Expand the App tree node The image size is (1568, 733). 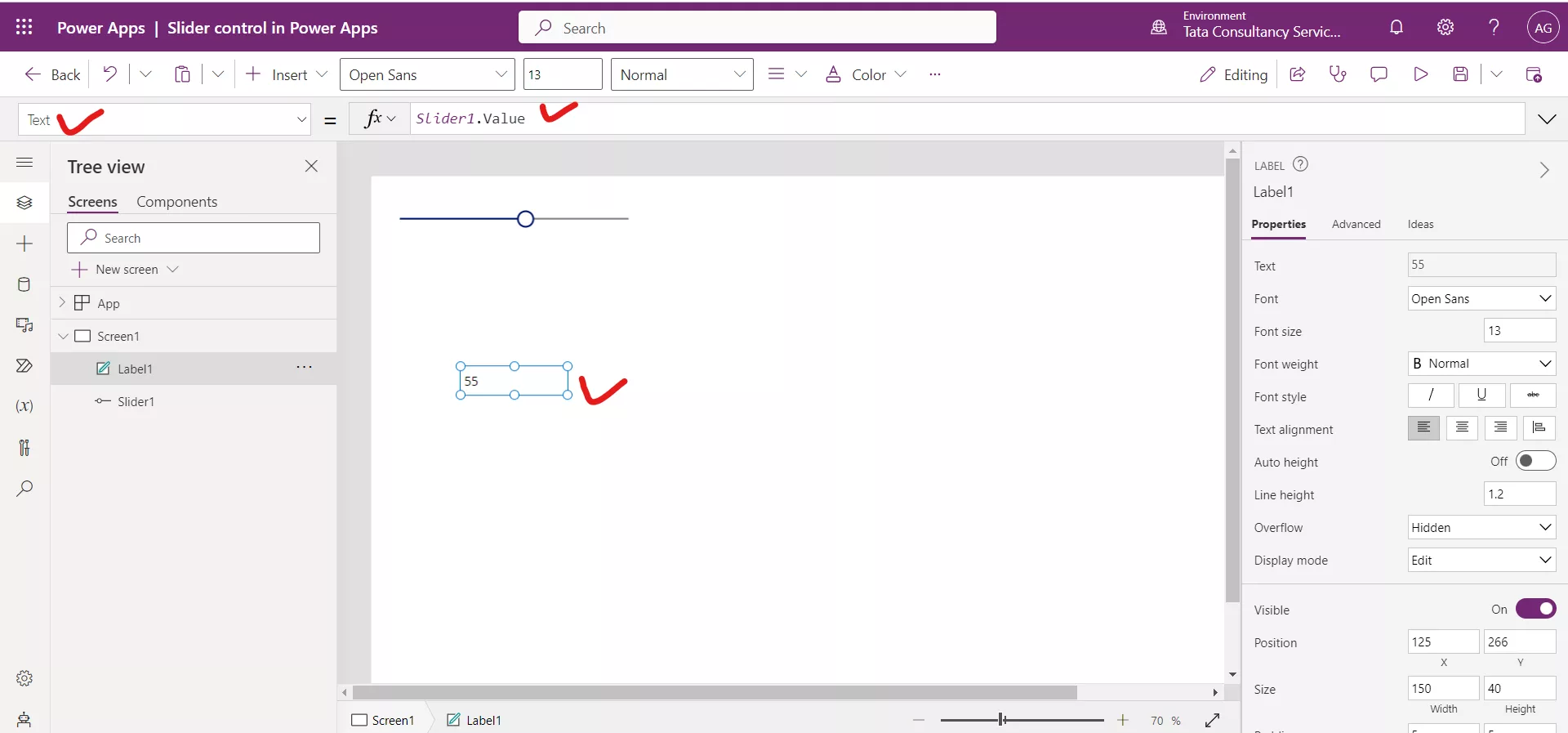point(62,302)
